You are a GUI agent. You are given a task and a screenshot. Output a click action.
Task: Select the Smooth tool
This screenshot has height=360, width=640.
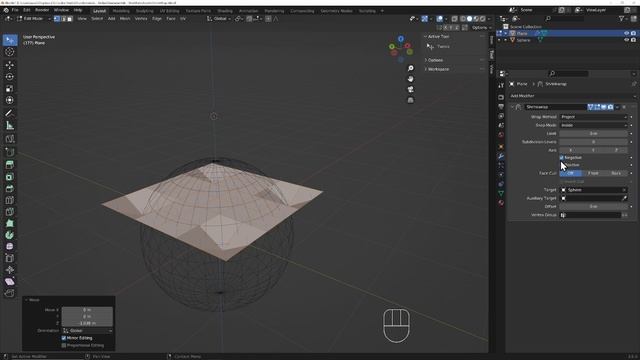(10, 247)
